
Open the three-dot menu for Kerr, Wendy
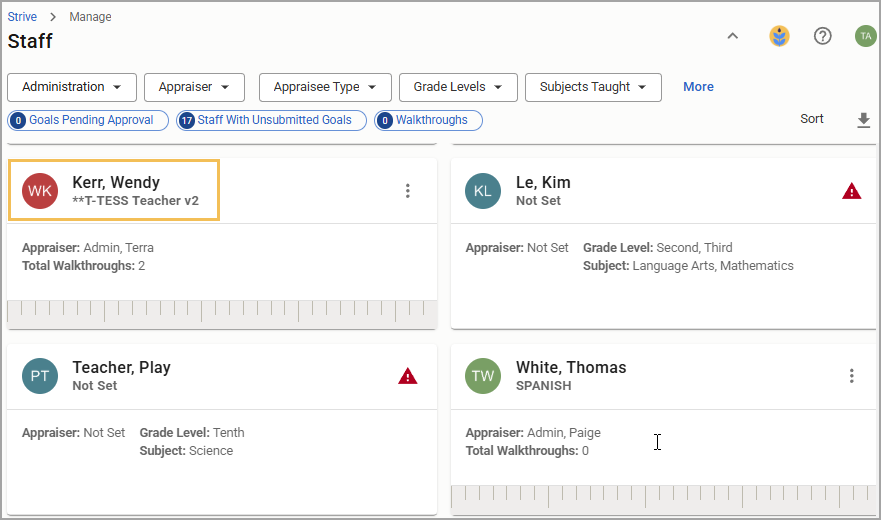coord(408,191)
